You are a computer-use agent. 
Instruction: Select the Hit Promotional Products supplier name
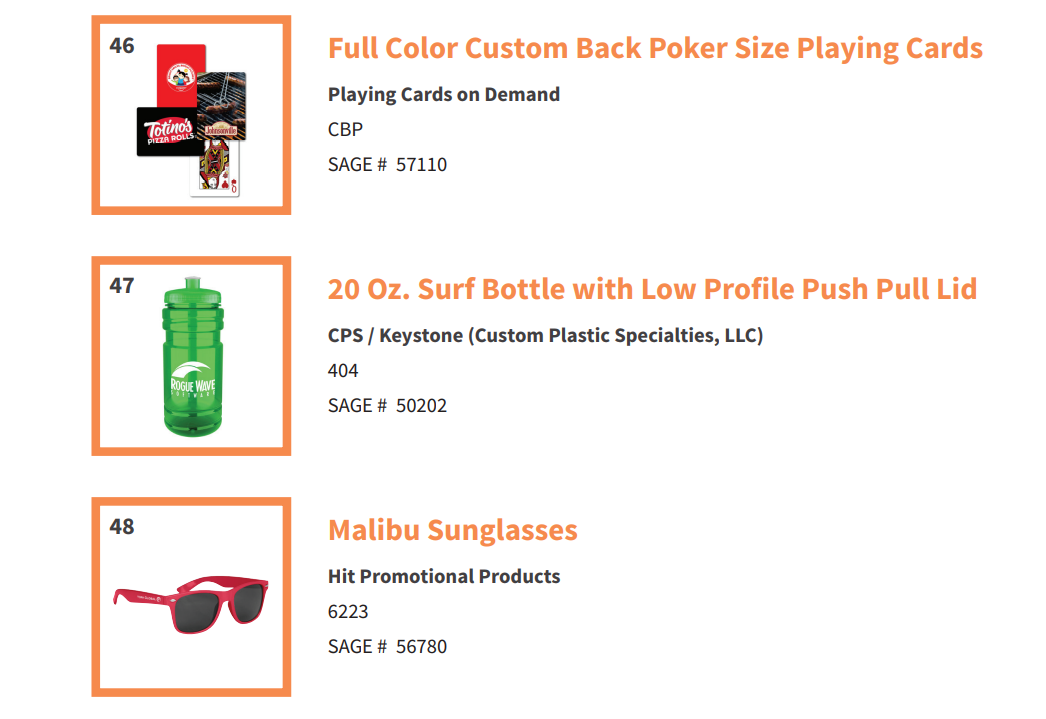tap(444, 576)
